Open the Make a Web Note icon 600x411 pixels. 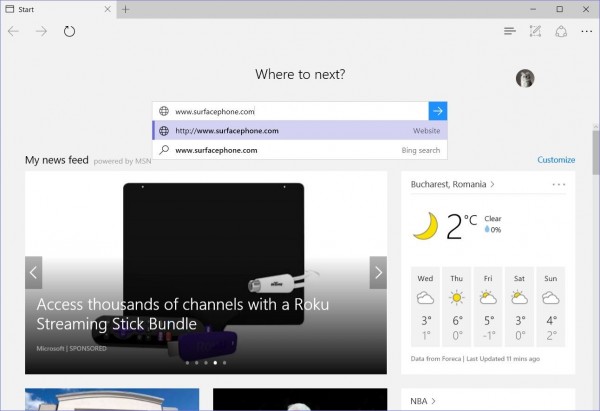click(536, 31)
